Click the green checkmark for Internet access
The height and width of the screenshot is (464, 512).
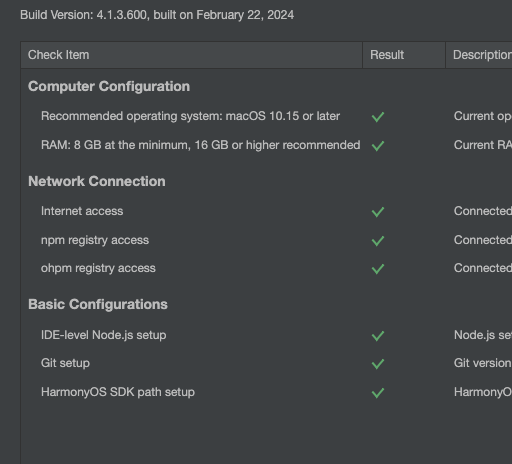tap(378, 212)
